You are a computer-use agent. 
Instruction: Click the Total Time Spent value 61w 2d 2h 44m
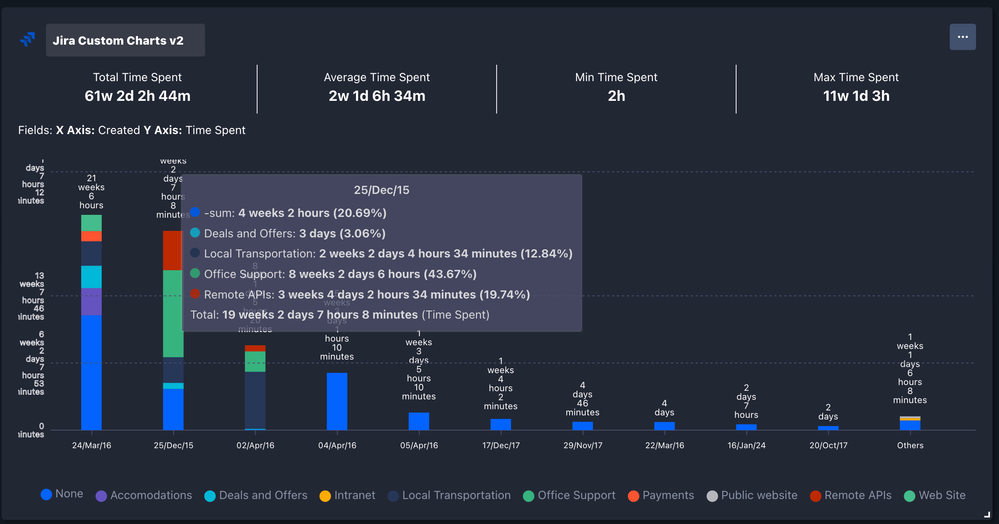click(x=138, y=96)
